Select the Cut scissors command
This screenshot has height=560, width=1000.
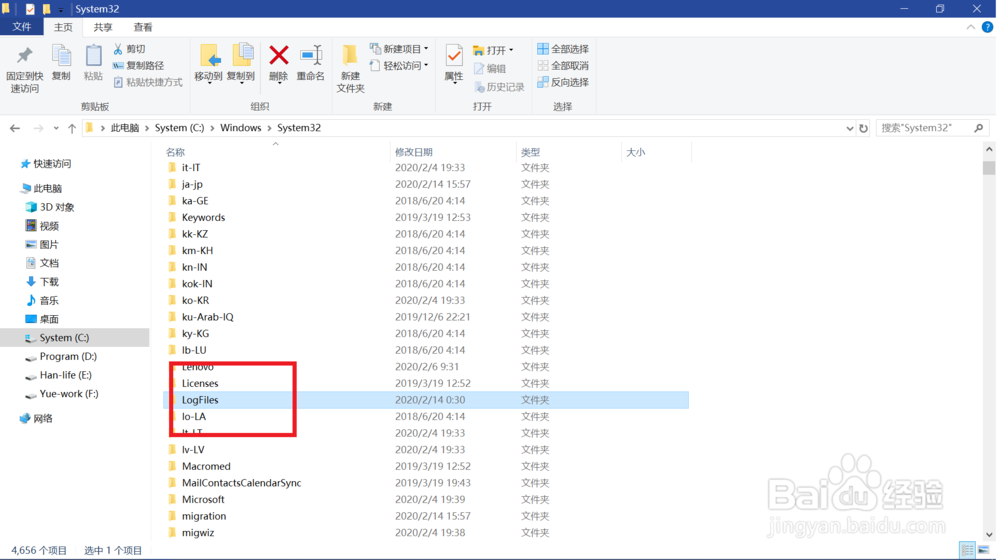pos(129,49)
